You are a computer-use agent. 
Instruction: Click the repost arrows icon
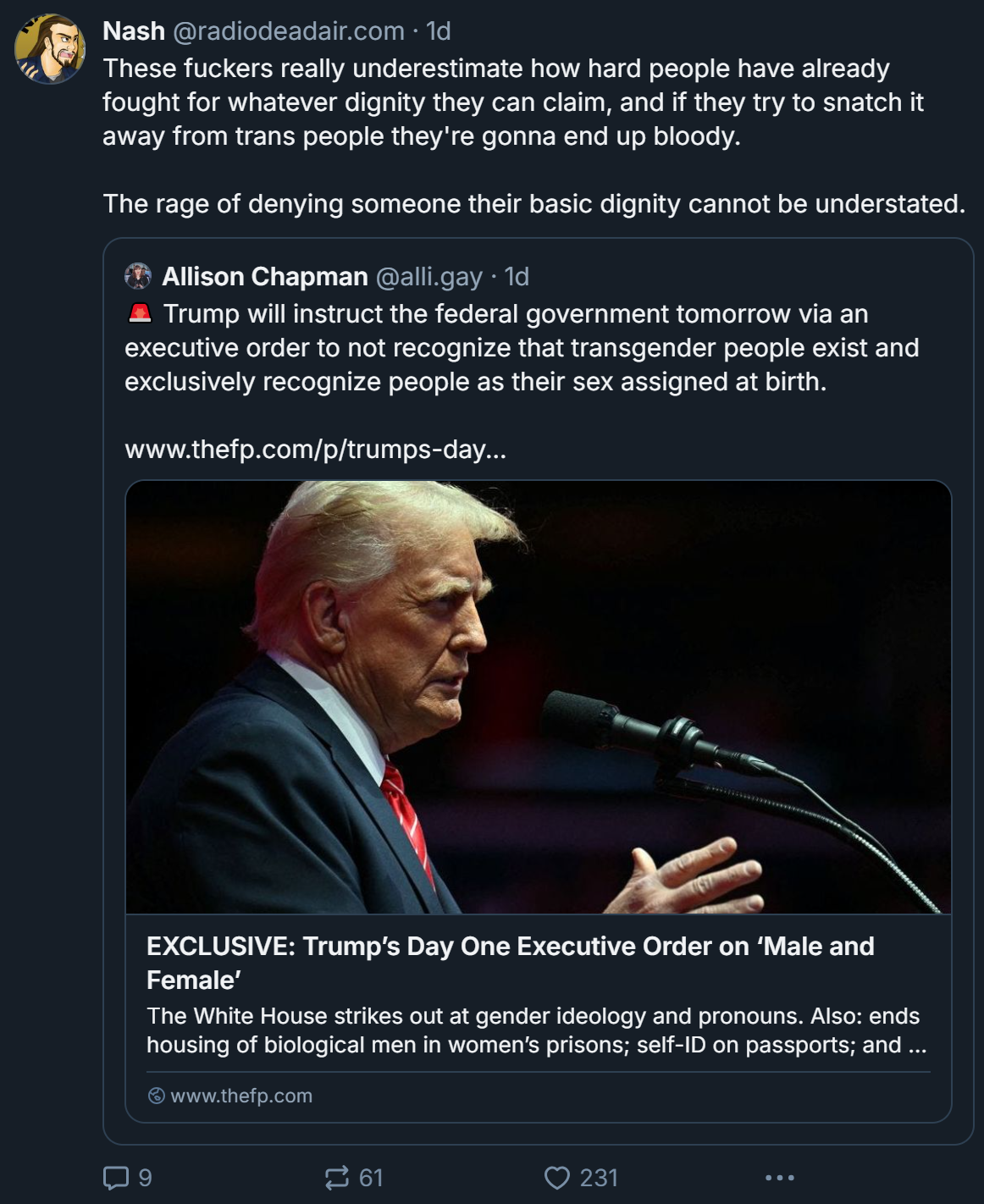coord(337,1178)
